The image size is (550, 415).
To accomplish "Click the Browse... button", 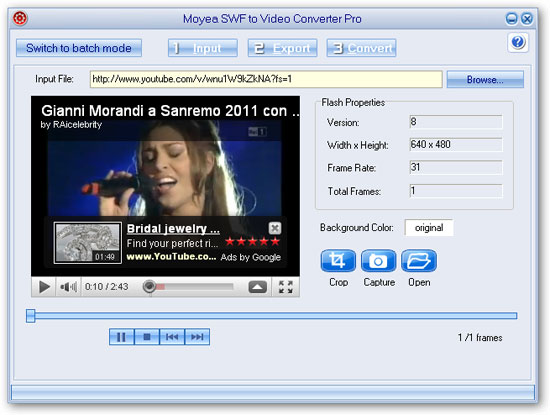I will (x=485, y=79).
